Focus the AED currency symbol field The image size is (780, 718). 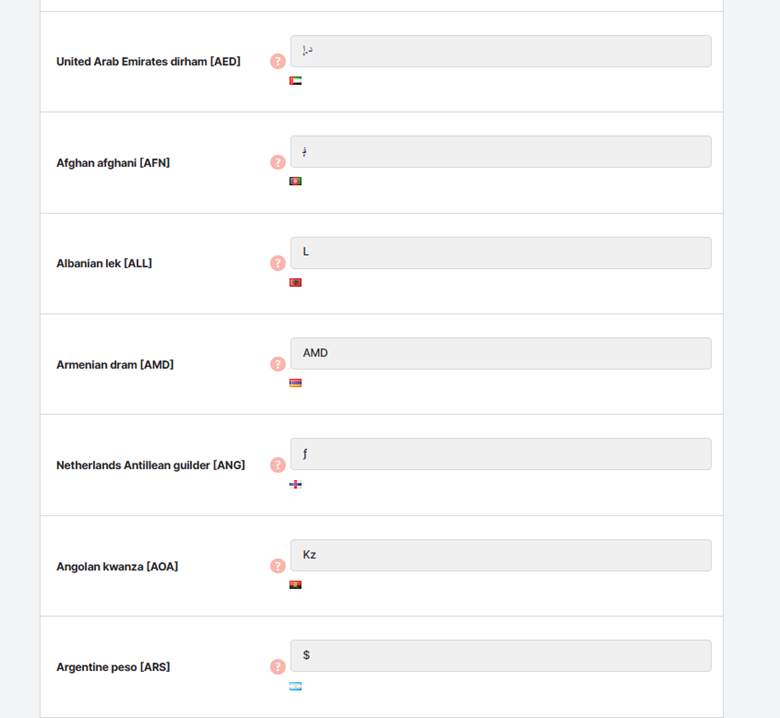[501, 51]
